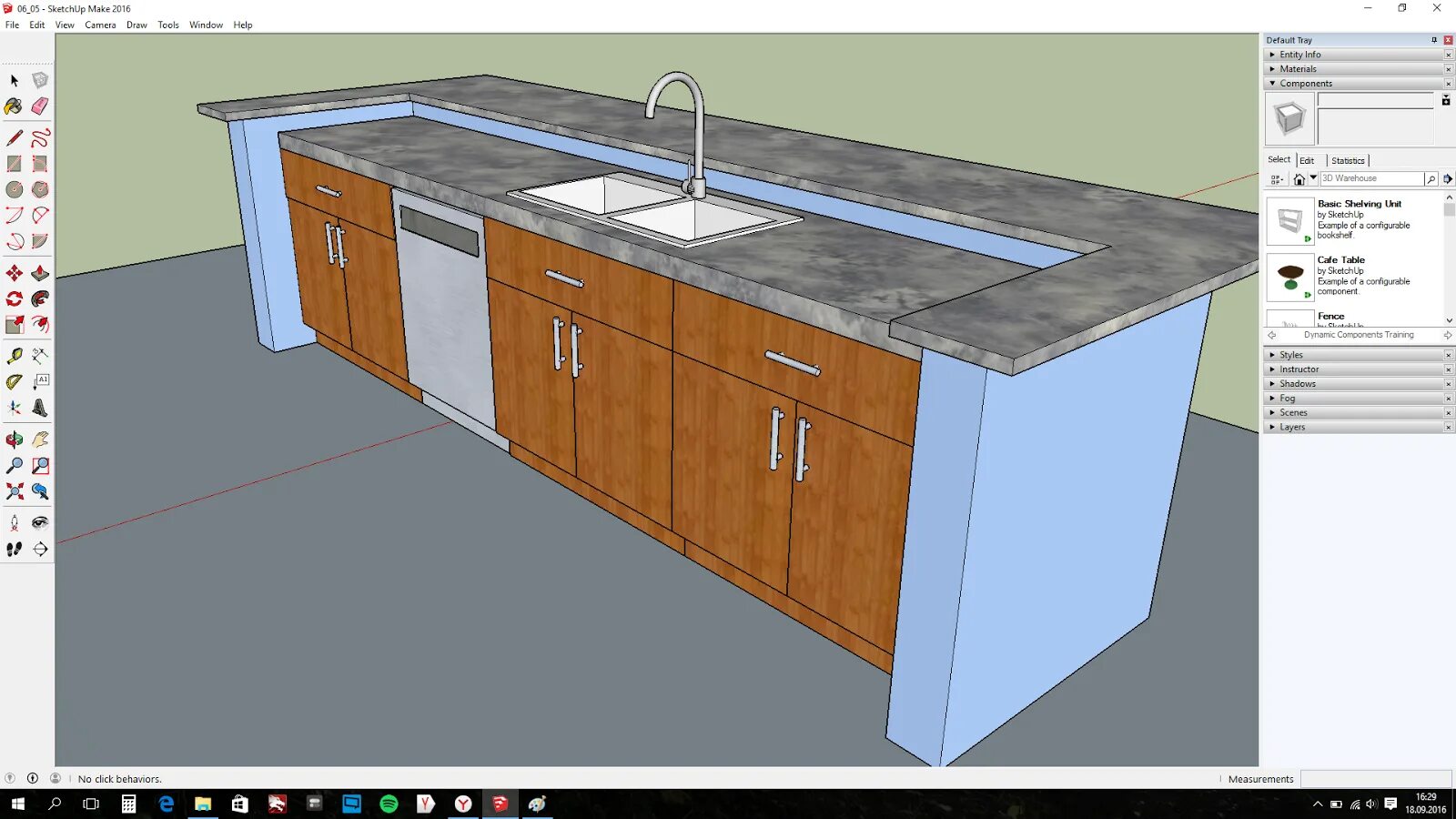Choose the Rotate tool

coord(15,298)
